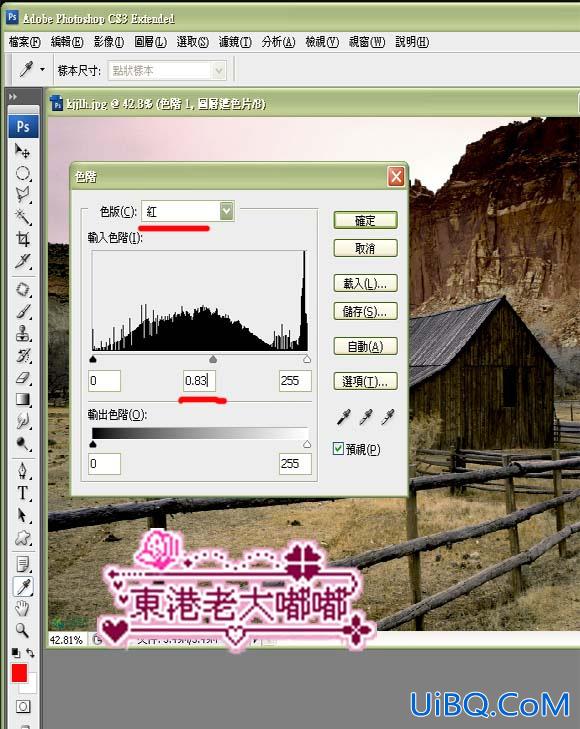Select the Slice tool
This screenshot has width=580, height=729.
coord(22,261)
